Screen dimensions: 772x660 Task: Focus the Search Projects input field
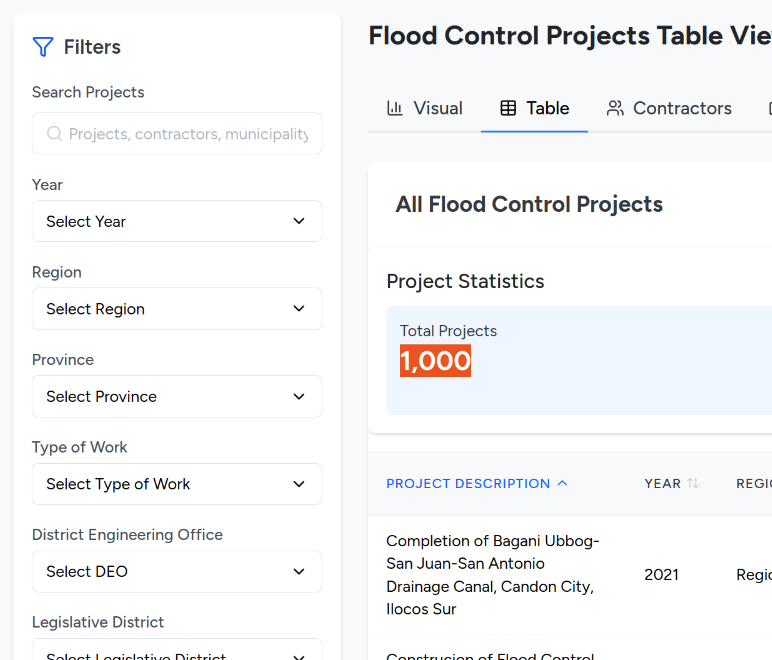point(188,134)
